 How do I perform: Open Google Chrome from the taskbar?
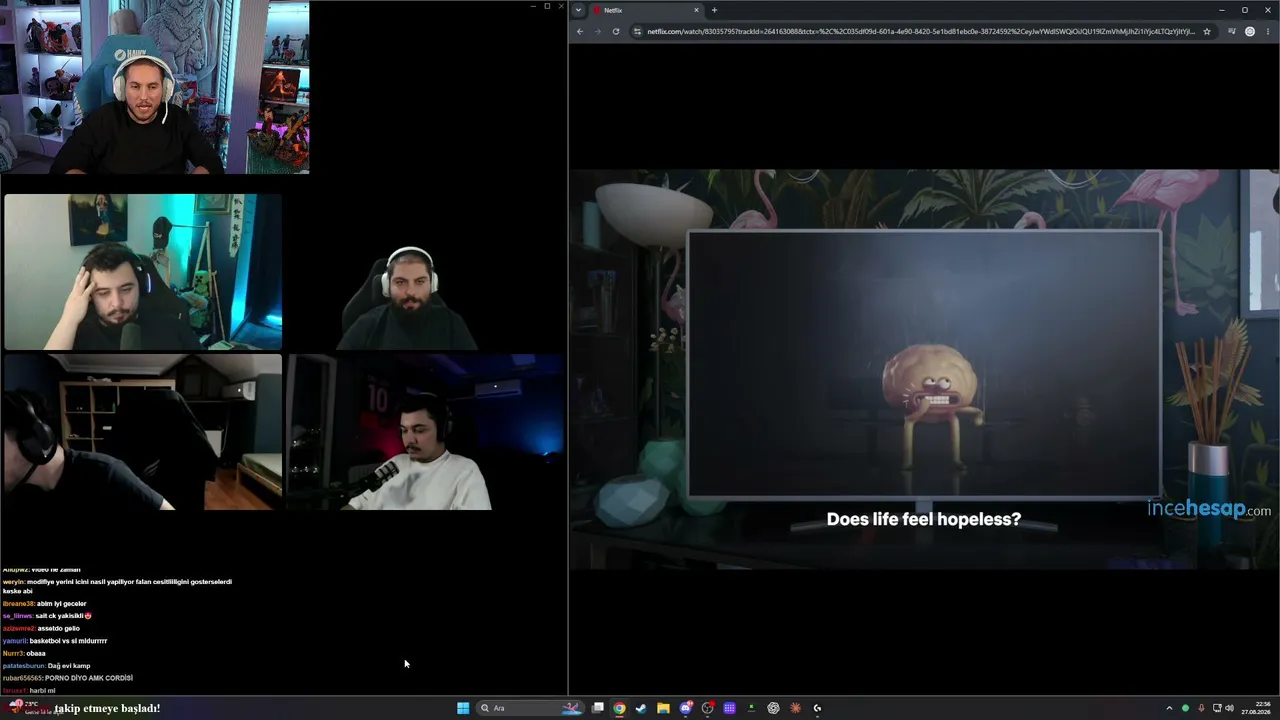coord(620,708)
